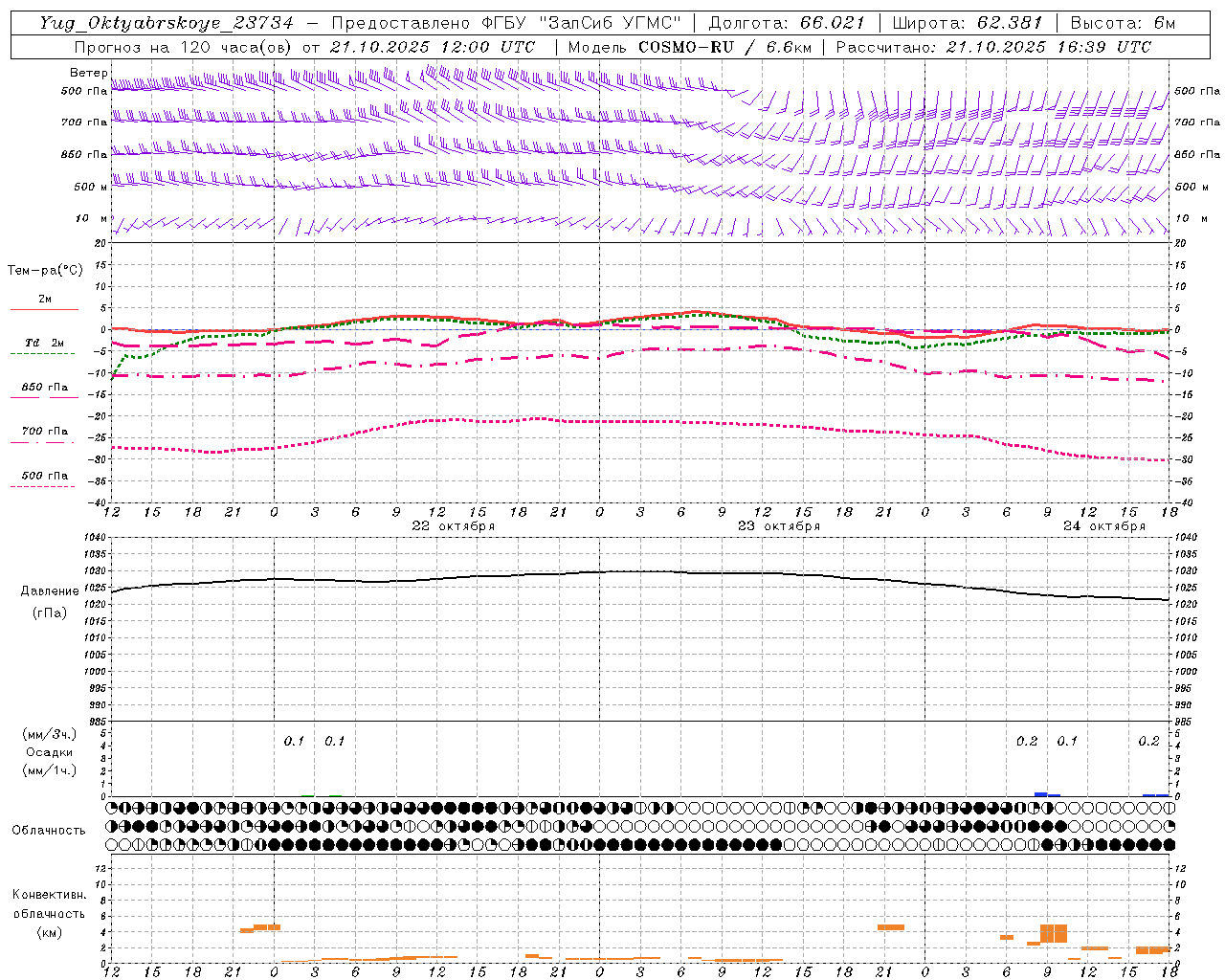Click the Рассчитано: 21.10.2025 16:39 UTC timestamp
1225x980 pixels.
click(x=993, y=47)
